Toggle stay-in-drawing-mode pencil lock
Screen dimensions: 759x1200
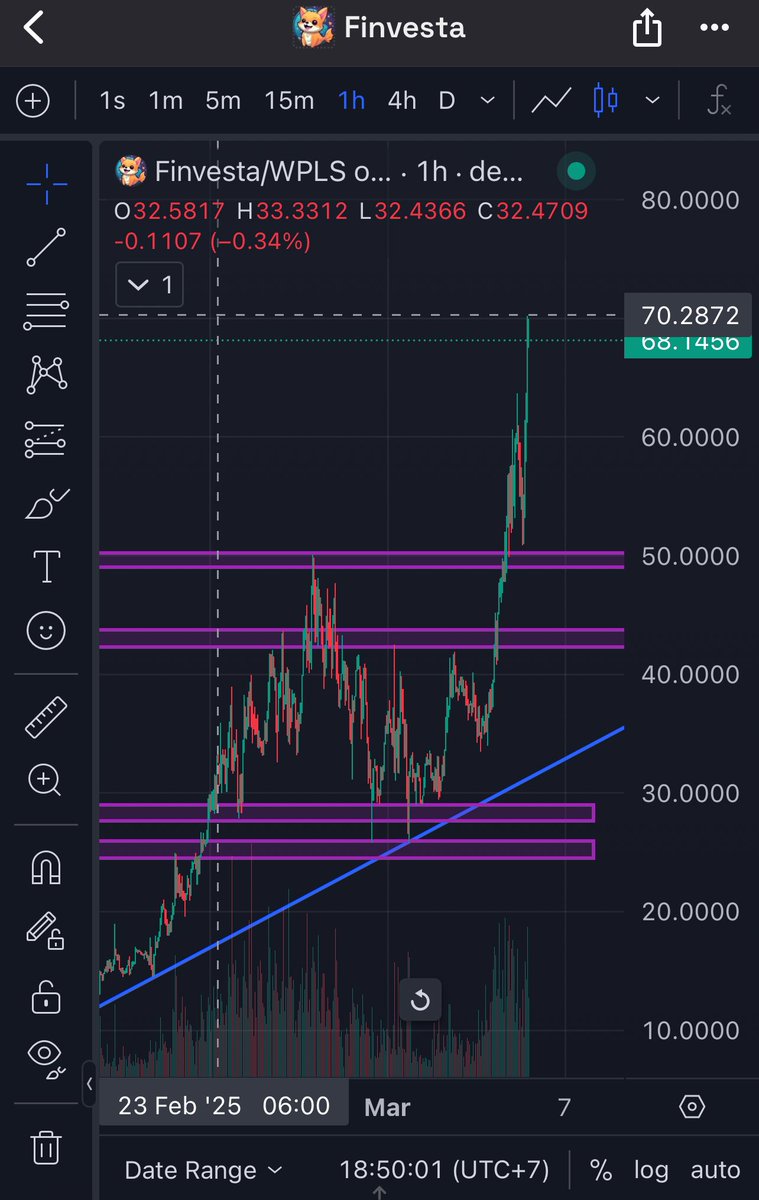(x=46, y=931)
